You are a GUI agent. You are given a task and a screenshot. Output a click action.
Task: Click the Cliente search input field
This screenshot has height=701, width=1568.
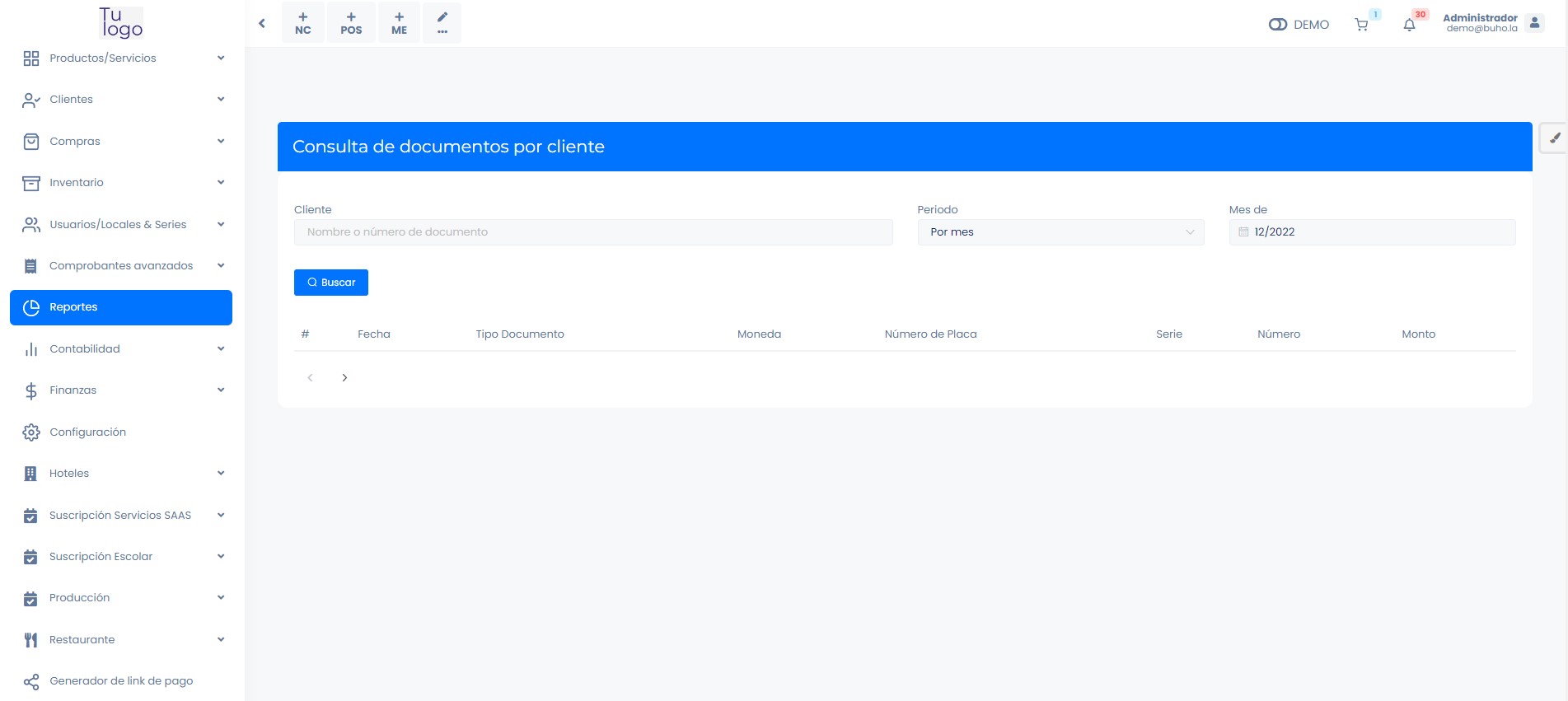click(x=593, y=232)
